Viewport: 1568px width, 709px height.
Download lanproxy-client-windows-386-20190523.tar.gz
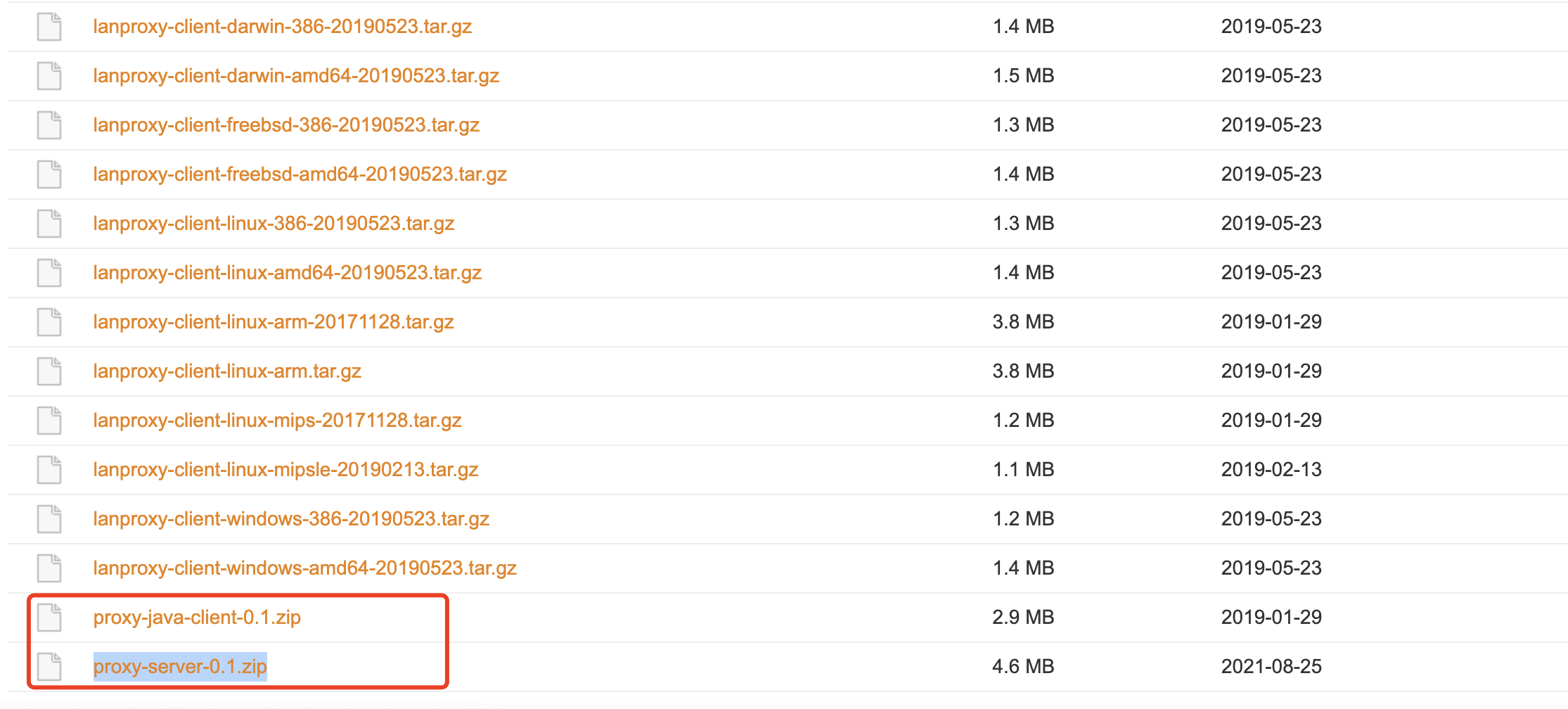(x=291, y=519)
